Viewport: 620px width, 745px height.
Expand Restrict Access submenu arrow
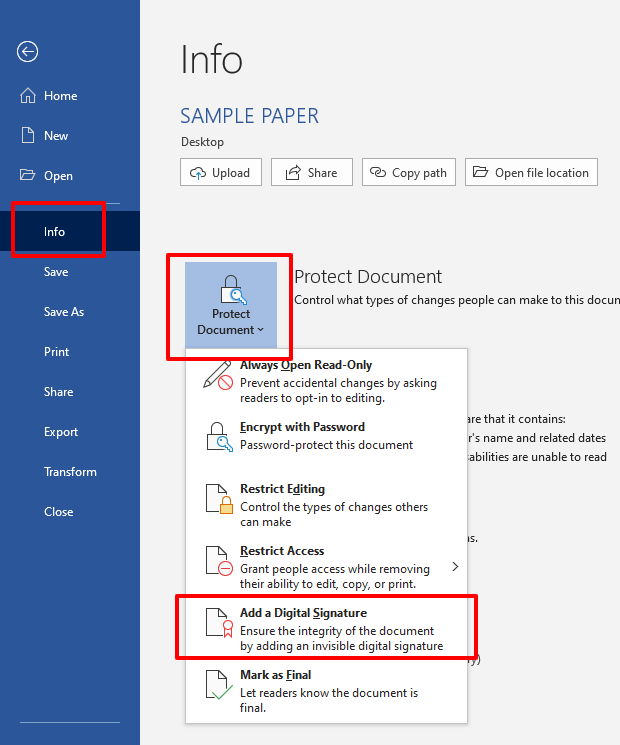(x=455, y=567)
